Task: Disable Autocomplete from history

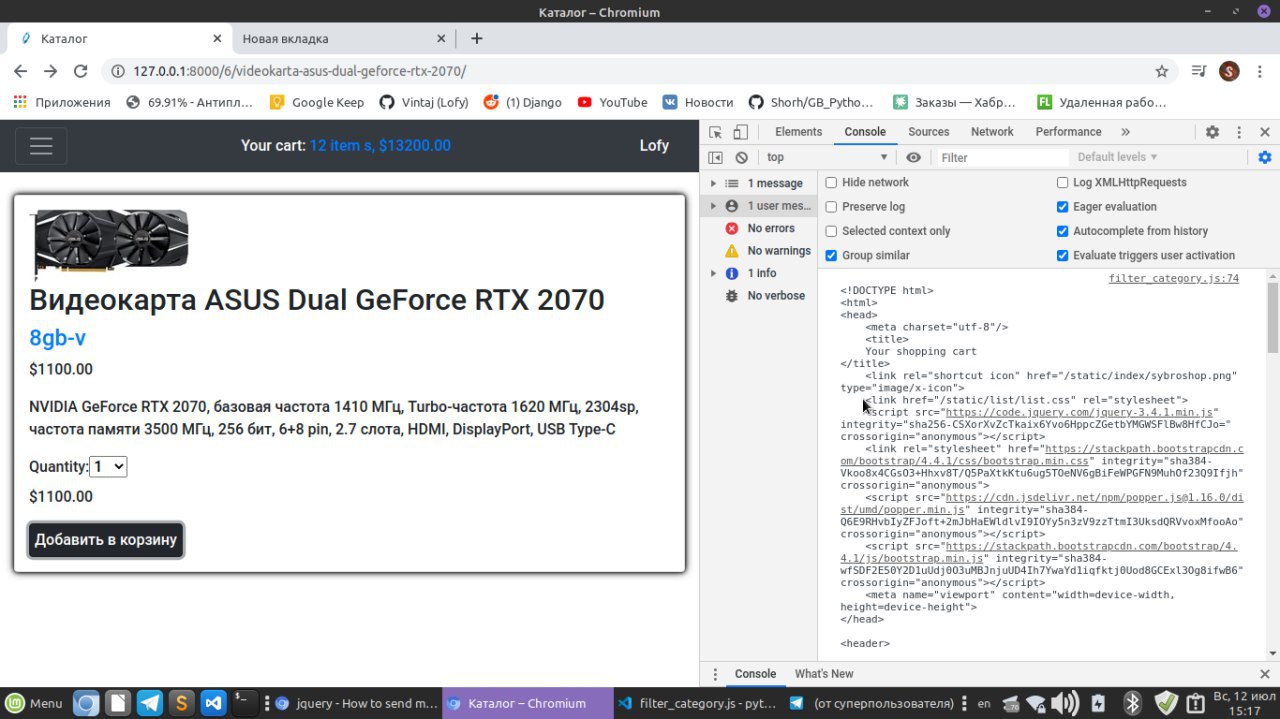Action: click(1063, 231)
